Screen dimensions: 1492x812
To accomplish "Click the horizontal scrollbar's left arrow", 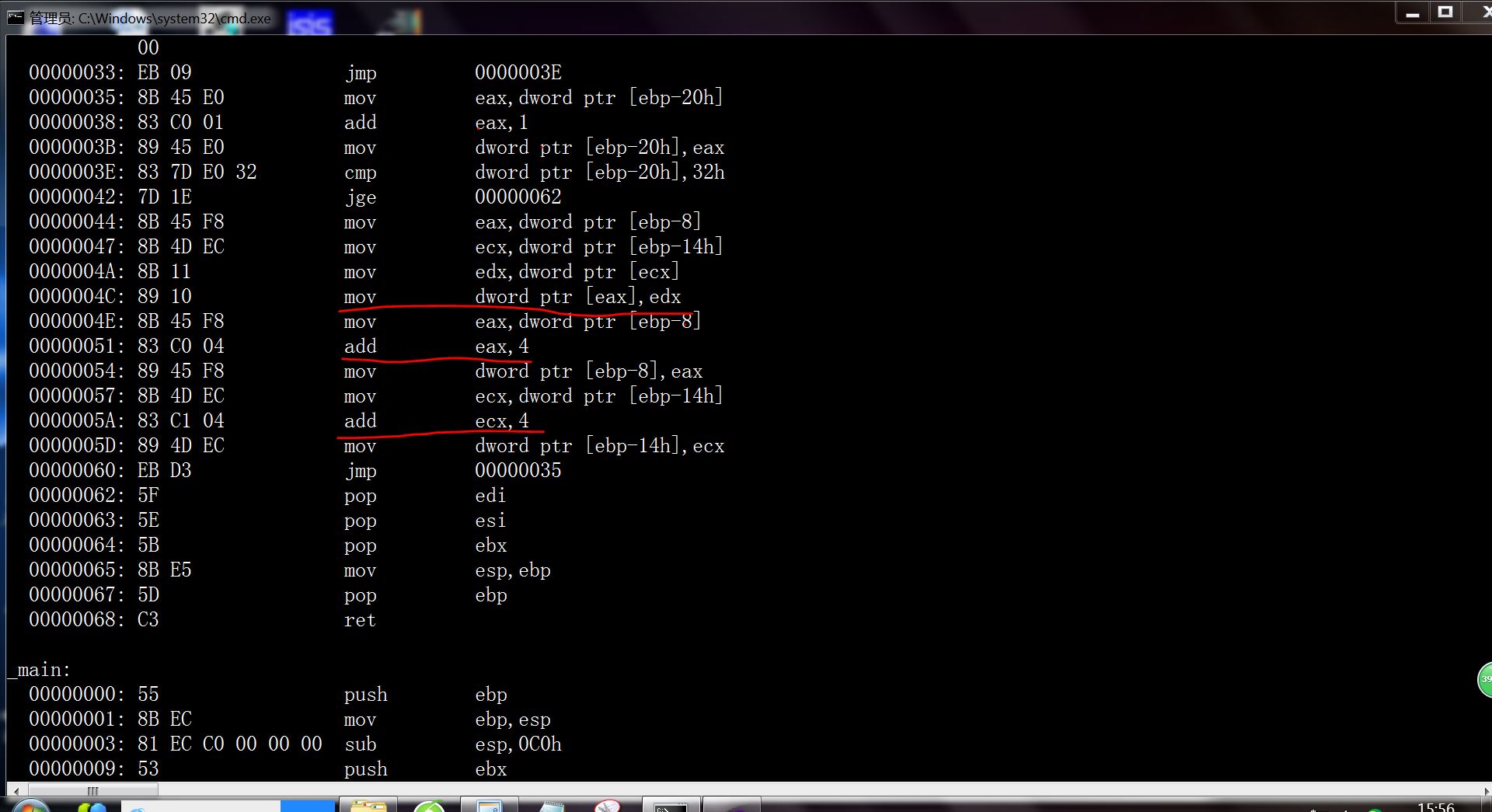I will point(16,791).
